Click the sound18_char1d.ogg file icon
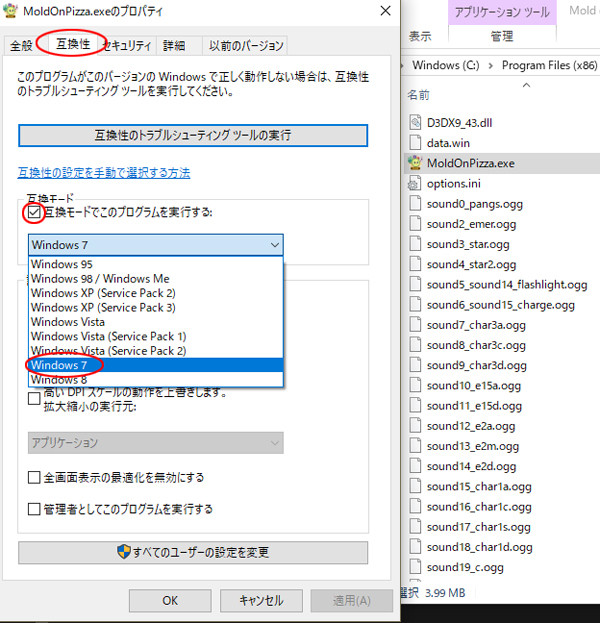600x623 pixels. click(415, 547)
